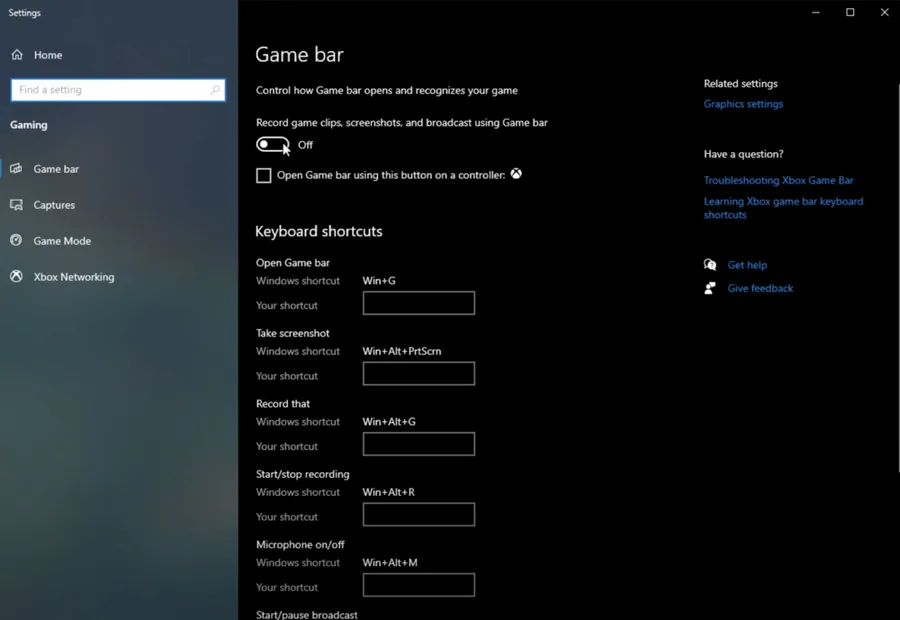Open the Captures settings section
Image resolution: width=900 pixels, height=620 pixels.
pyautogui.click(x=54, y=205)
